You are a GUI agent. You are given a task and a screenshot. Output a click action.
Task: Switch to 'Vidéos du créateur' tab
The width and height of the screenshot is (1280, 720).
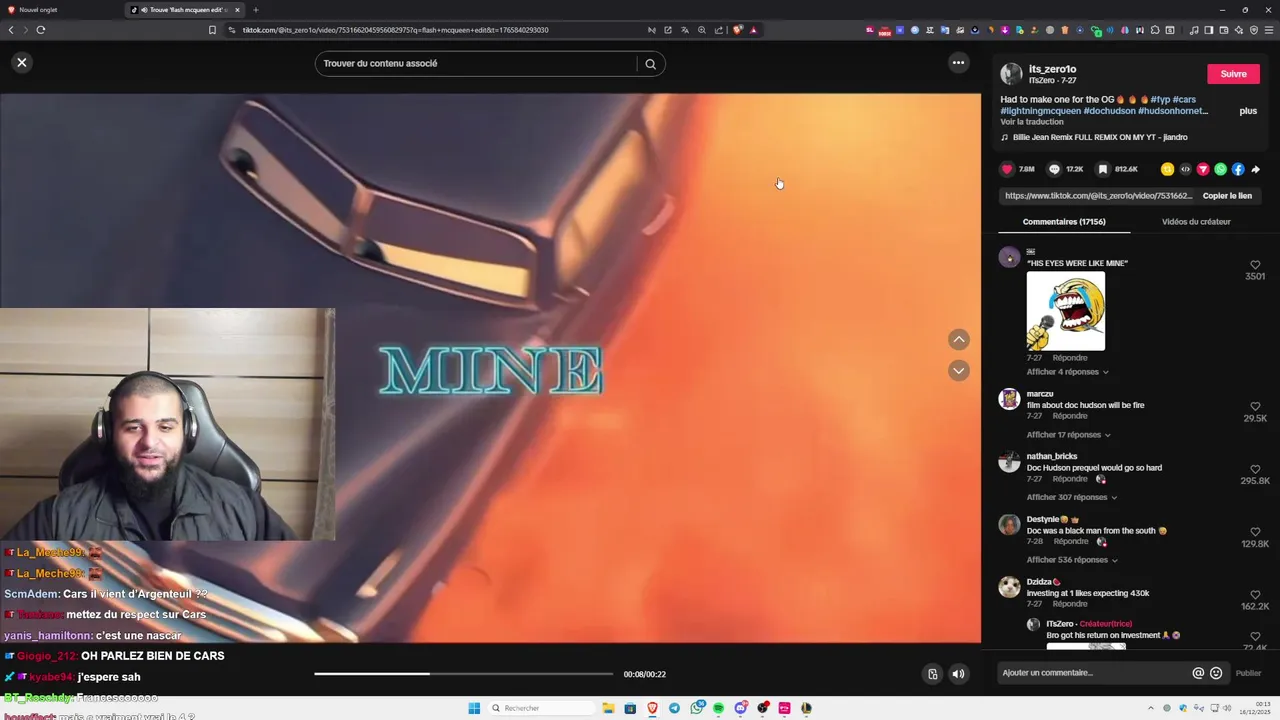1196,221
